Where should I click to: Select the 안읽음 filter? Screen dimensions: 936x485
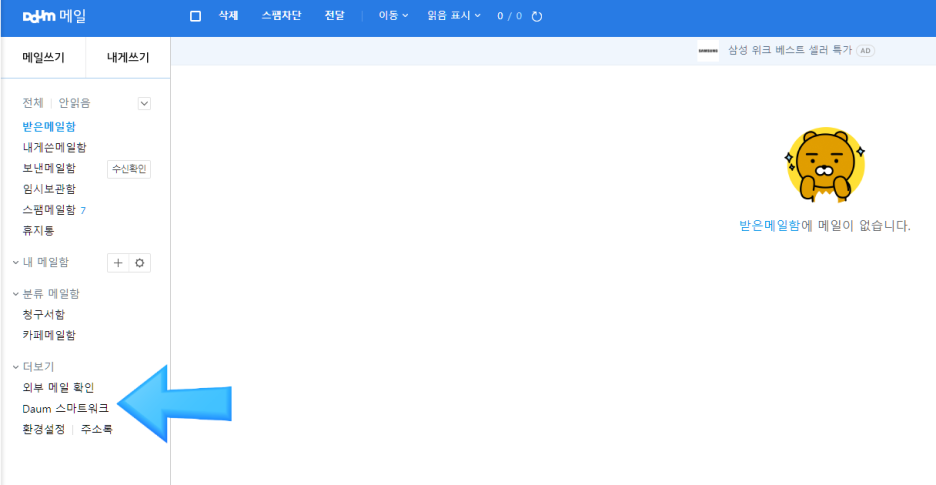tap(75, 103)
